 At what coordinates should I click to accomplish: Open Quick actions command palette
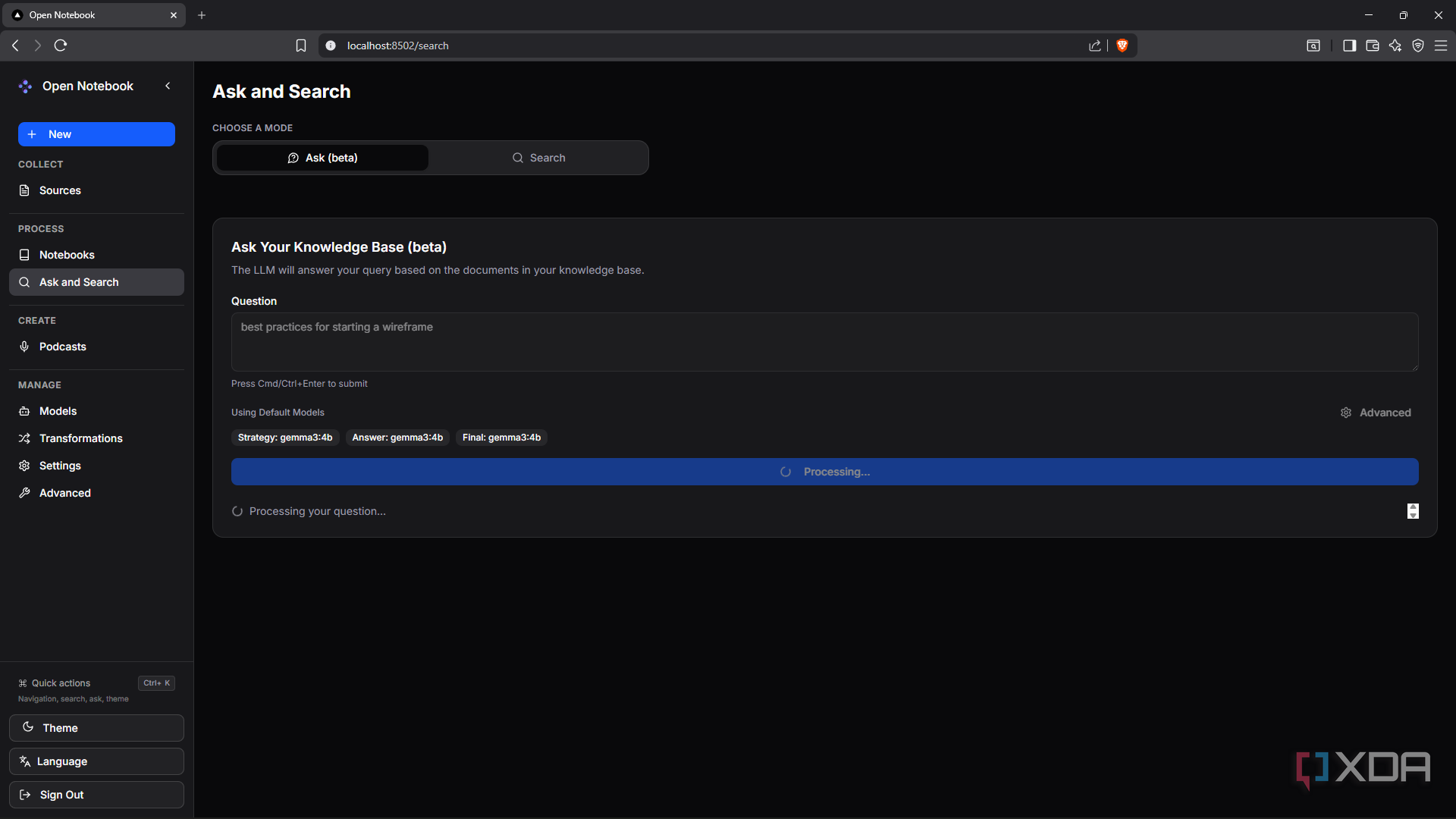point(96,689)
